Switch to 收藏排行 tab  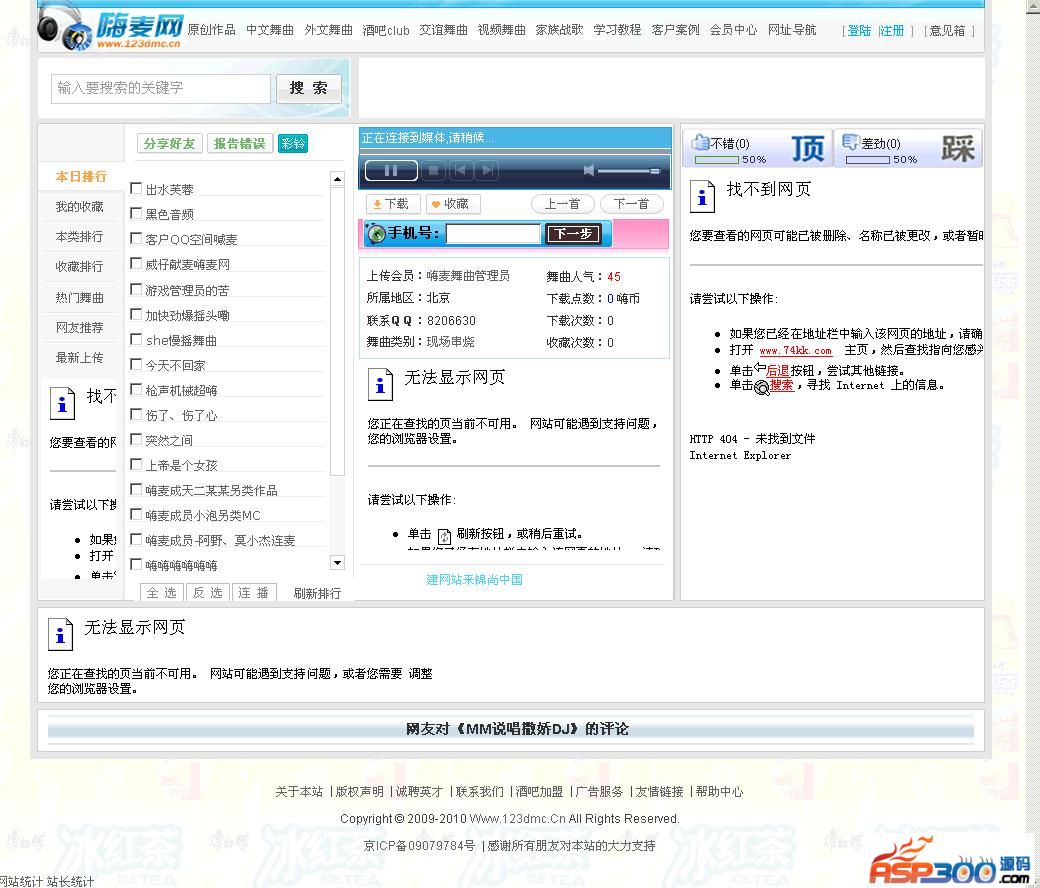pos(80,267)
